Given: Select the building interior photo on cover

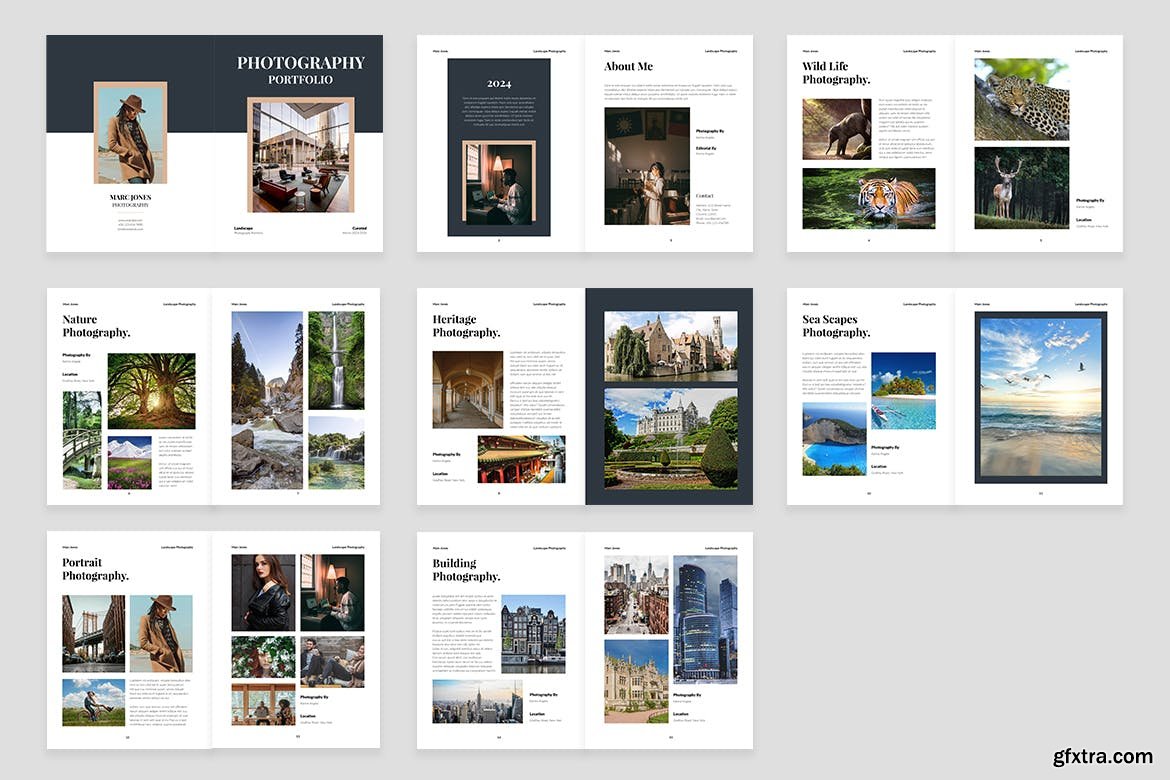Looking at the screenshot, I should click(300, 155).
